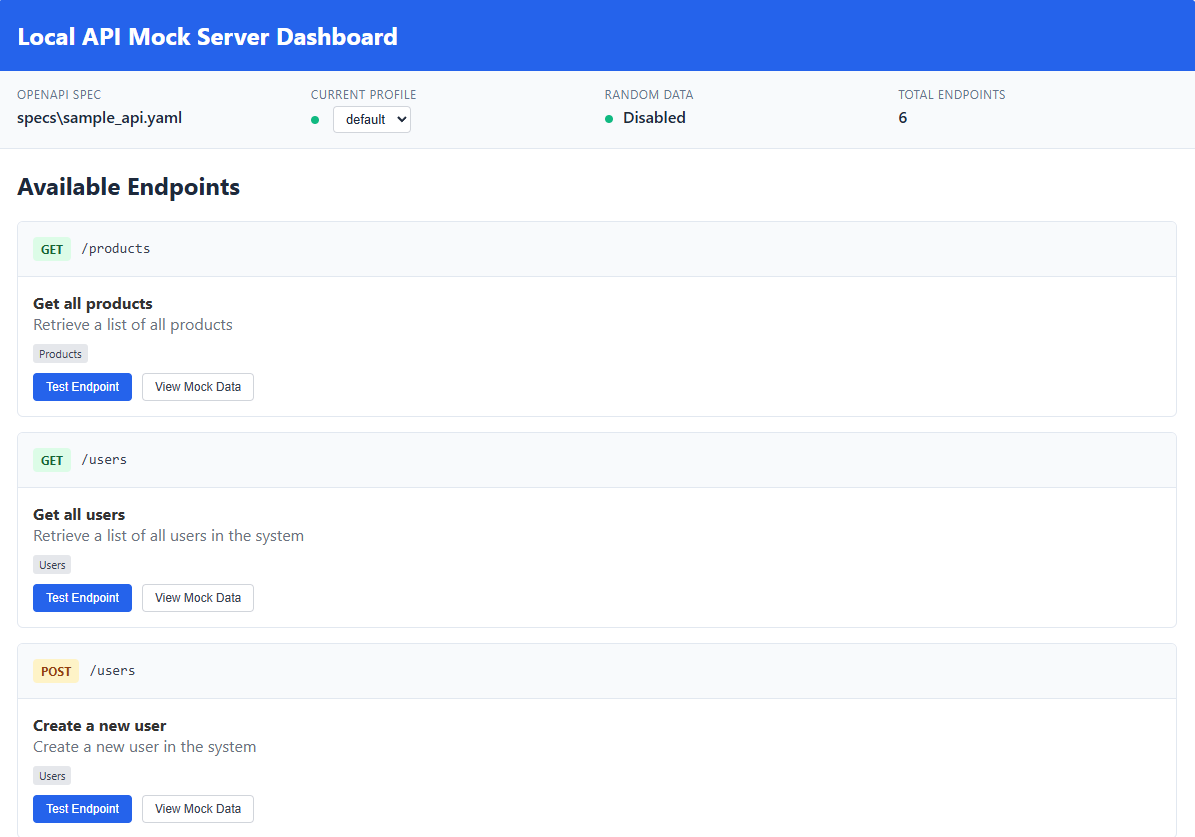The width and height of the screenshot is (1195, 837).
Task: Click the GET badge for /users
Action: pyautogui.click(x=52, y=460)
